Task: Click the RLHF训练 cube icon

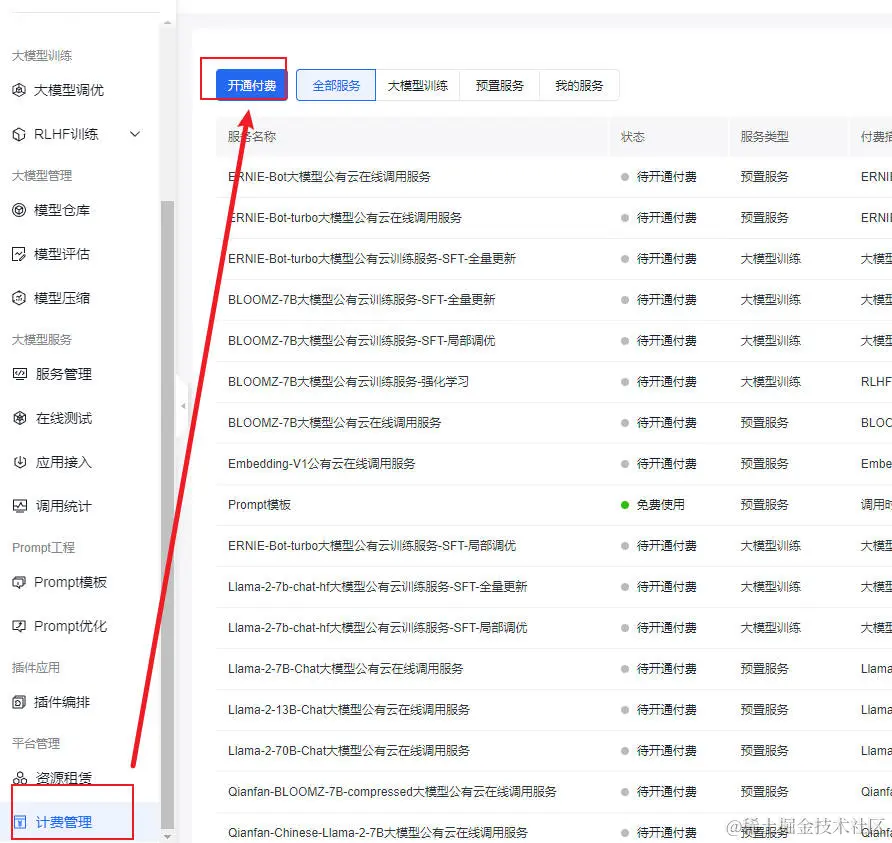Action: (19, 134)
